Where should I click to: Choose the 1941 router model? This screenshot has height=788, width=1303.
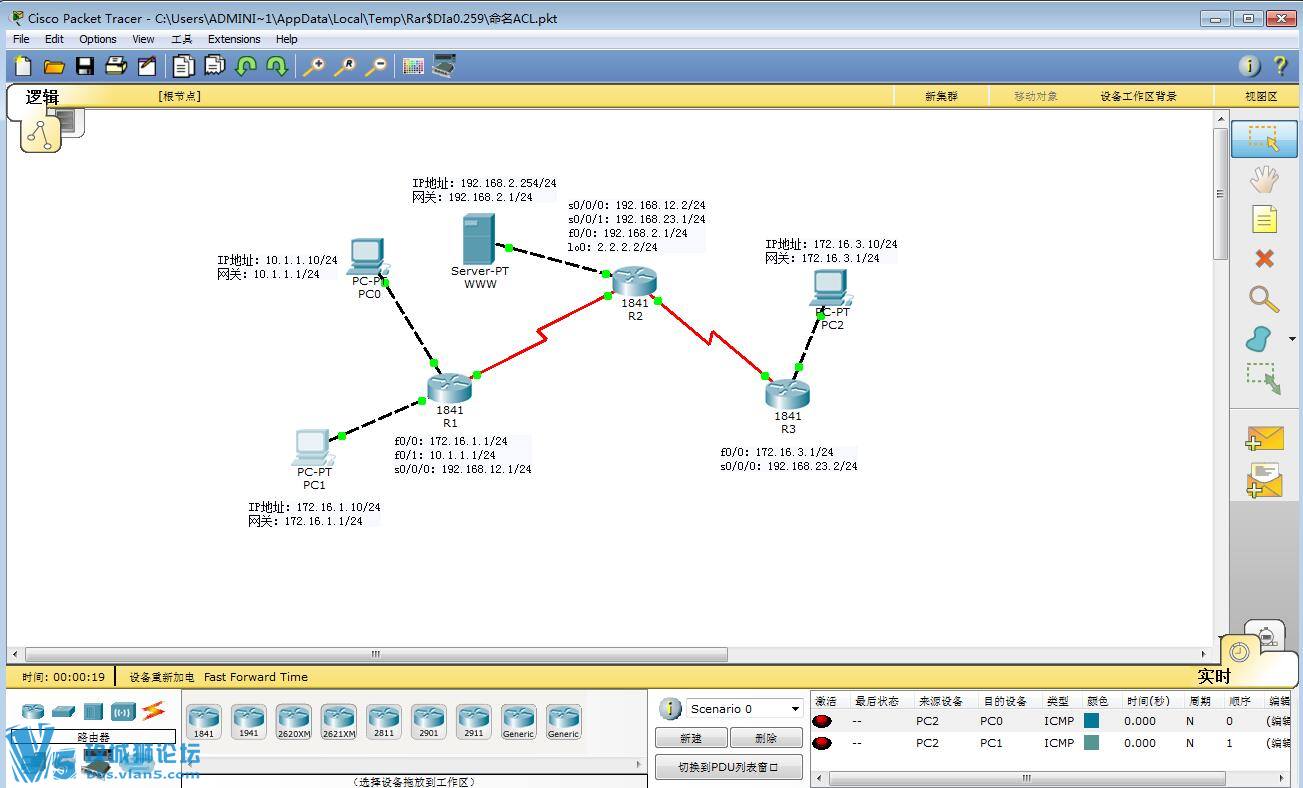point(248,721)
